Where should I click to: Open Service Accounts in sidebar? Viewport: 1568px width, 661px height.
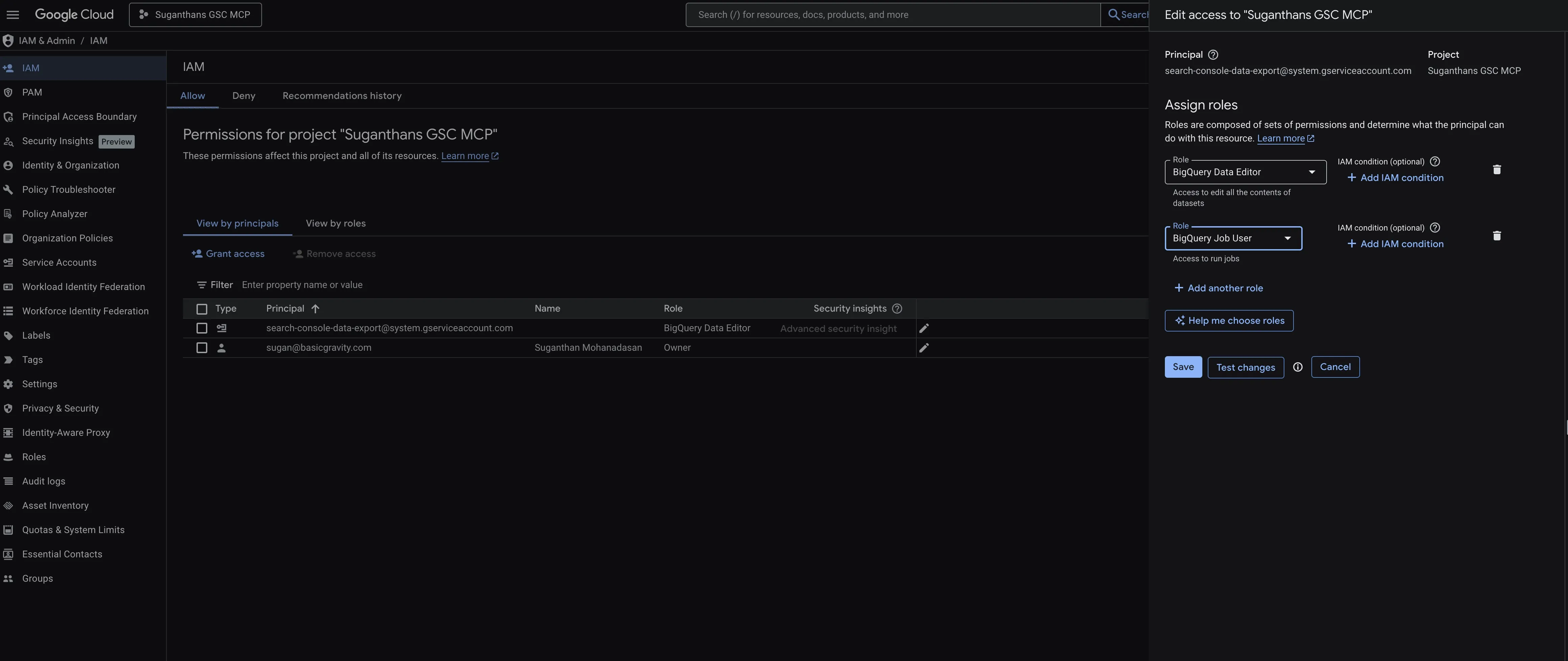[x=59, y=262]
